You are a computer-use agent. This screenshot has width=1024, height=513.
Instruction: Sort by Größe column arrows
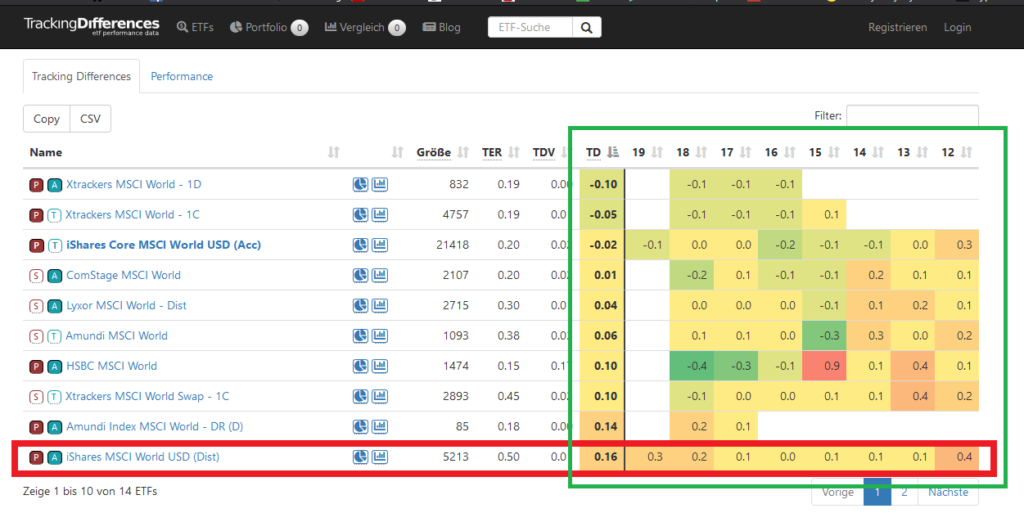pyautogui.click(x=463, y=152)
